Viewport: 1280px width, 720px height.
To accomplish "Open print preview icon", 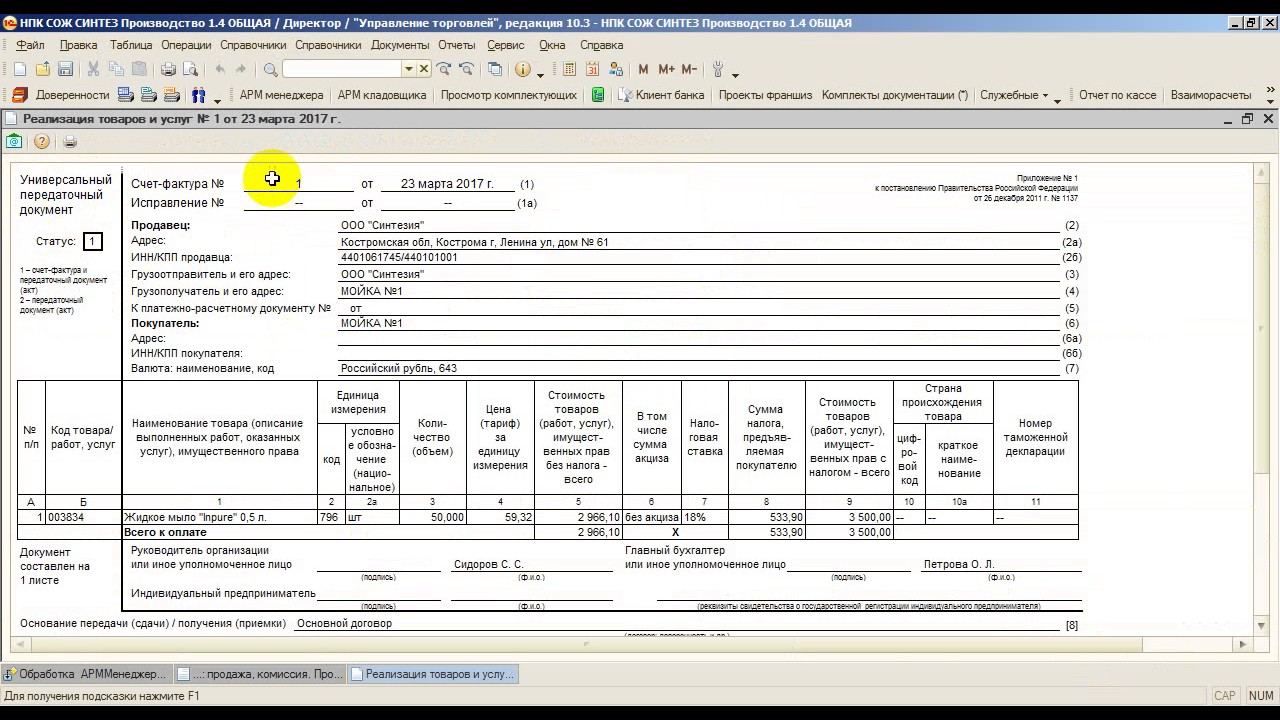I will pyautogui.click(x=190, y=69).
